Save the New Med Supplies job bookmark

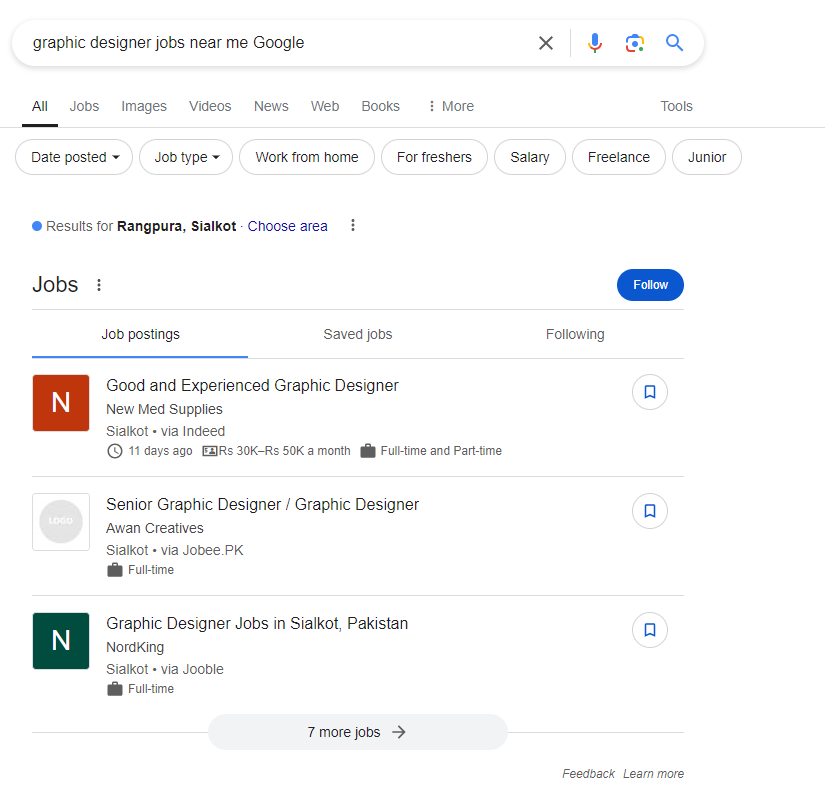(x=649, y=392)
